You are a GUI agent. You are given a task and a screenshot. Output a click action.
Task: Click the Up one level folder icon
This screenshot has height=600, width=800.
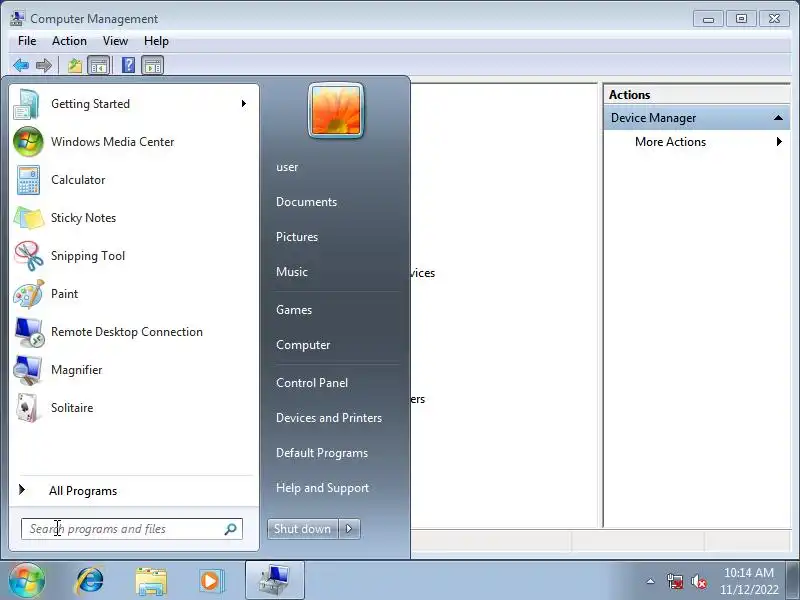coord(75,65)
